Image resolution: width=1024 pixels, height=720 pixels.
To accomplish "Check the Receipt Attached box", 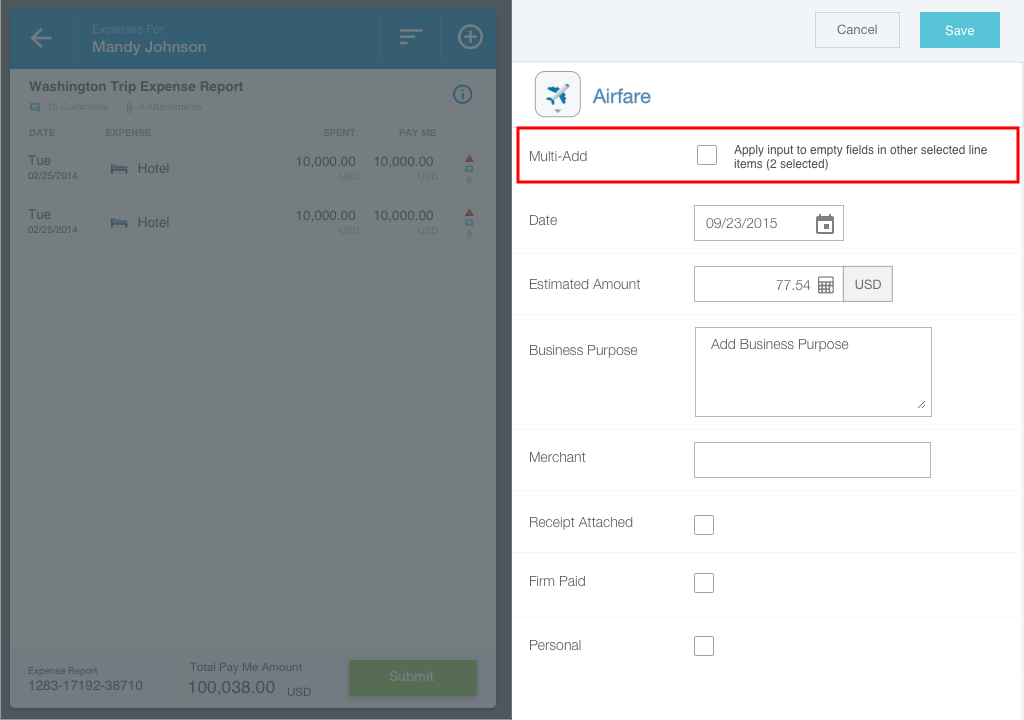I will (x=704, y=525).
